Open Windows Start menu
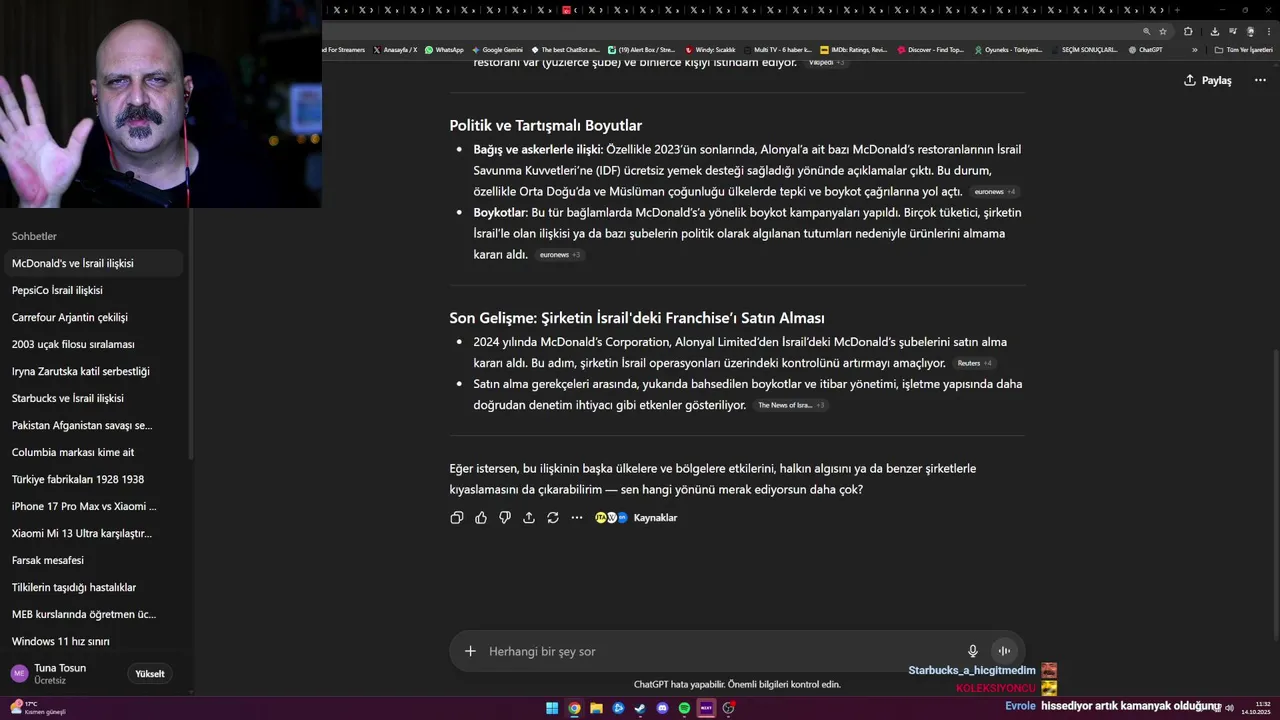Screen dimensions: 1280x720 click(552, 708)
